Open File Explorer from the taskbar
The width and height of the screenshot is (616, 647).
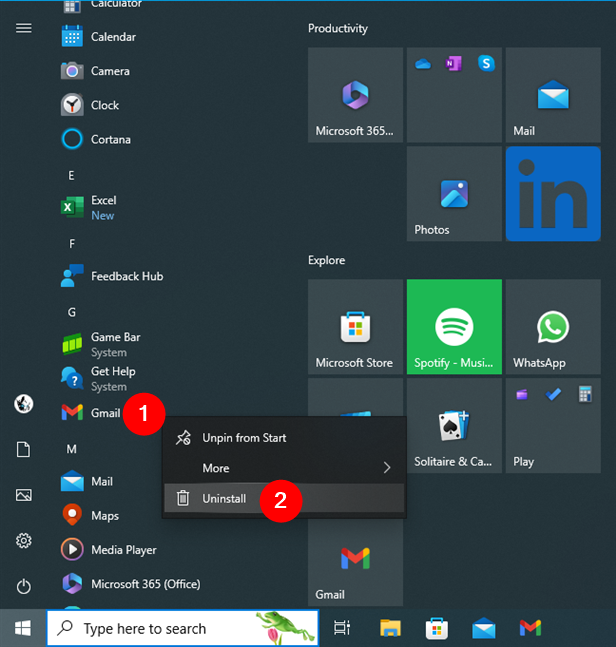point(390,628)
